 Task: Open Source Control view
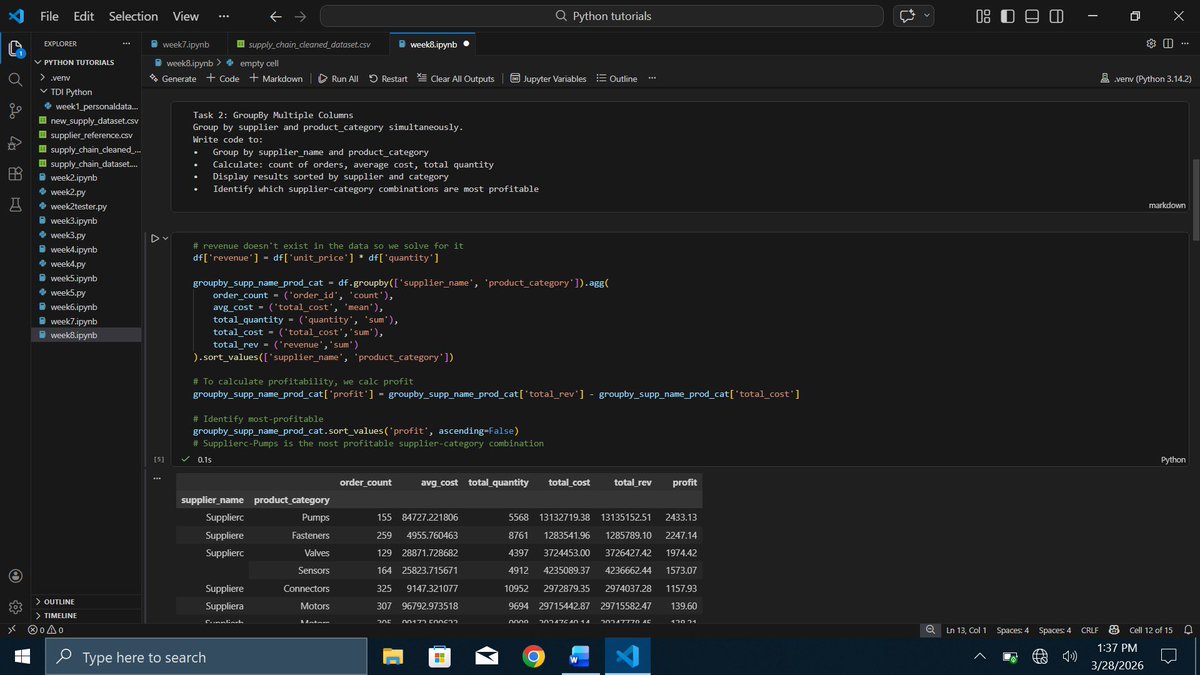pyautogui.click(x=15, y=110)
